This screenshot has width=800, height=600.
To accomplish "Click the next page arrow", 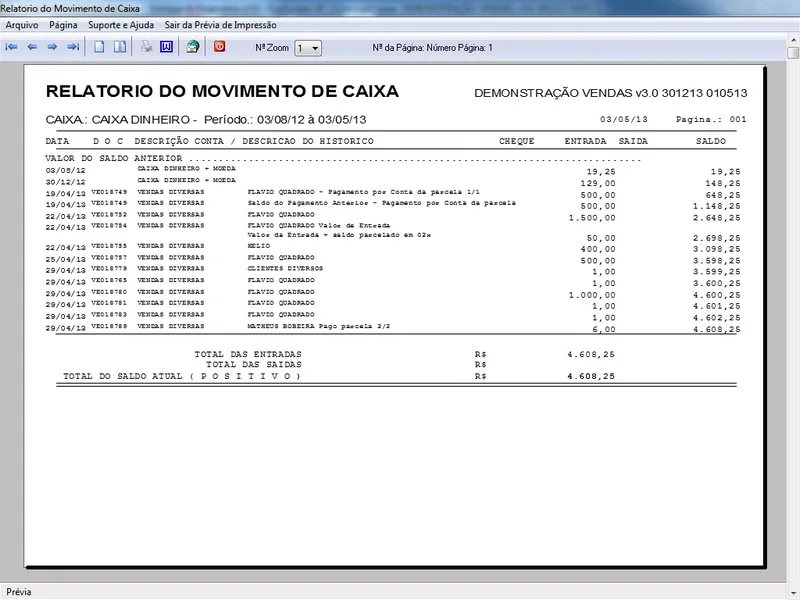I will (x=52, y=47).
